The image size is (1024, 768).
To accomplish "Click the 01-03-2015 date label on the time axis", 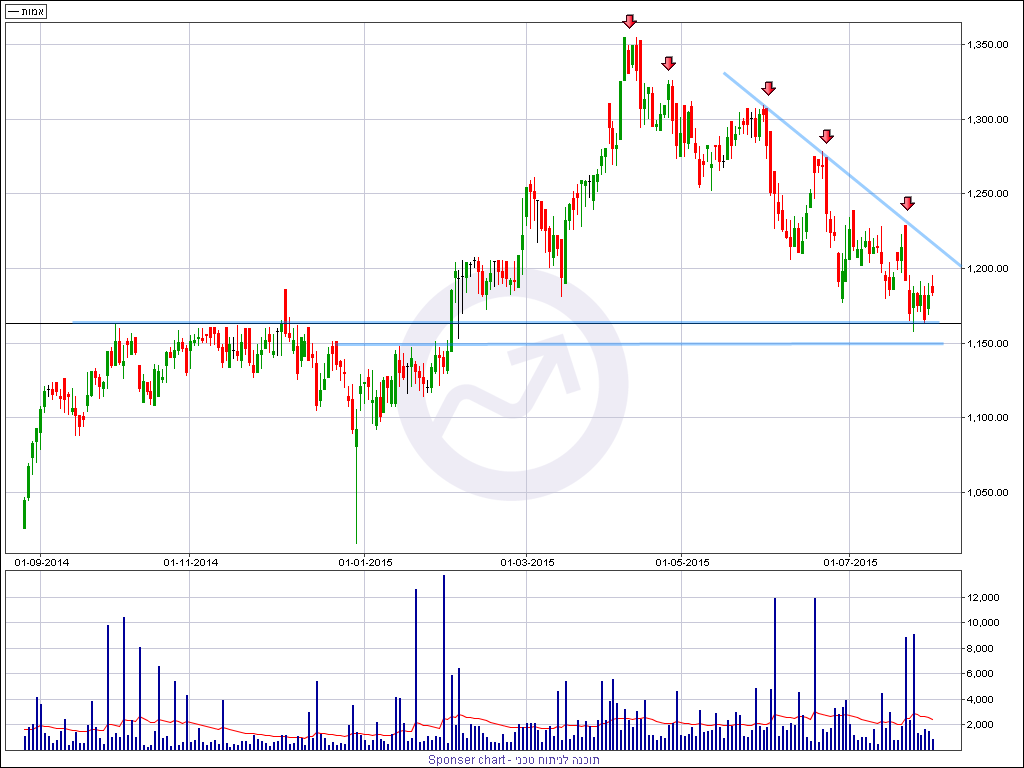I will [x=526, y=562].
